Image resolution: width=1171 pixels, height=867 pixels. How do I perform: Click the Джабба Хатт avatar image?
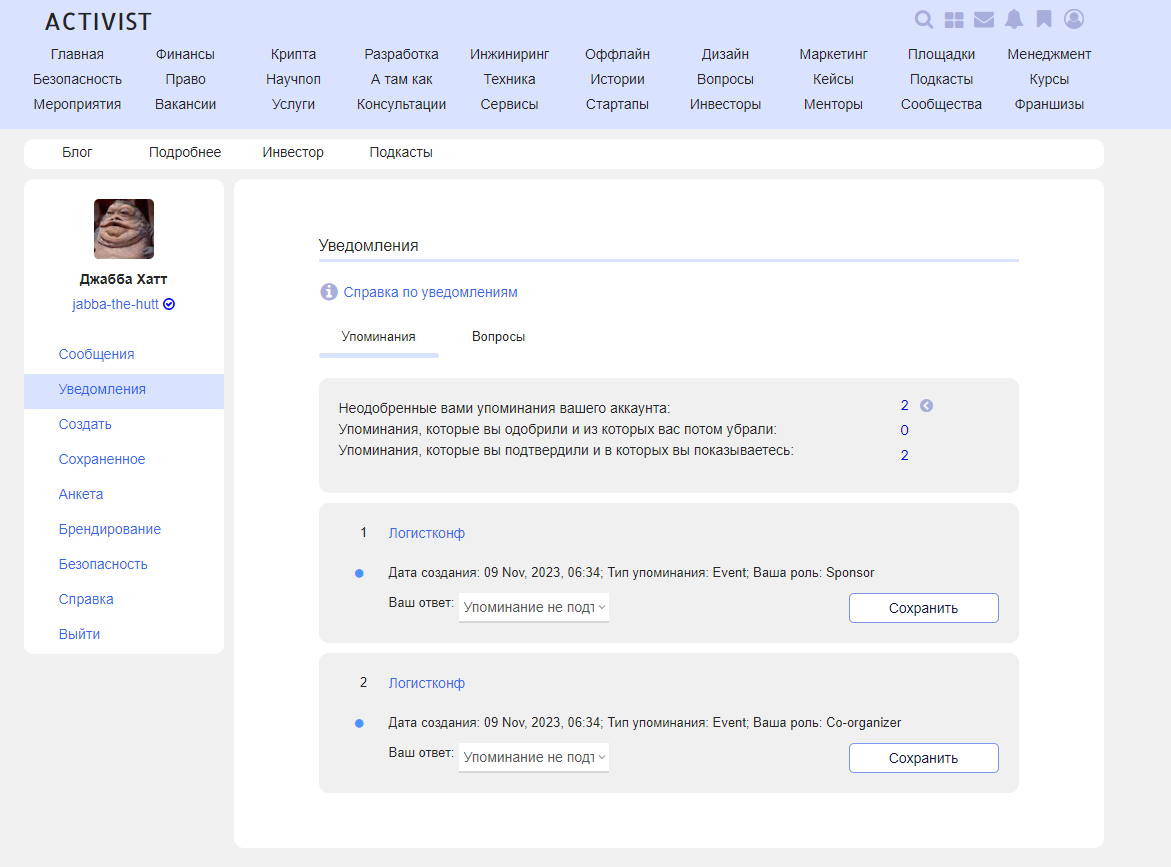(124, 229)
